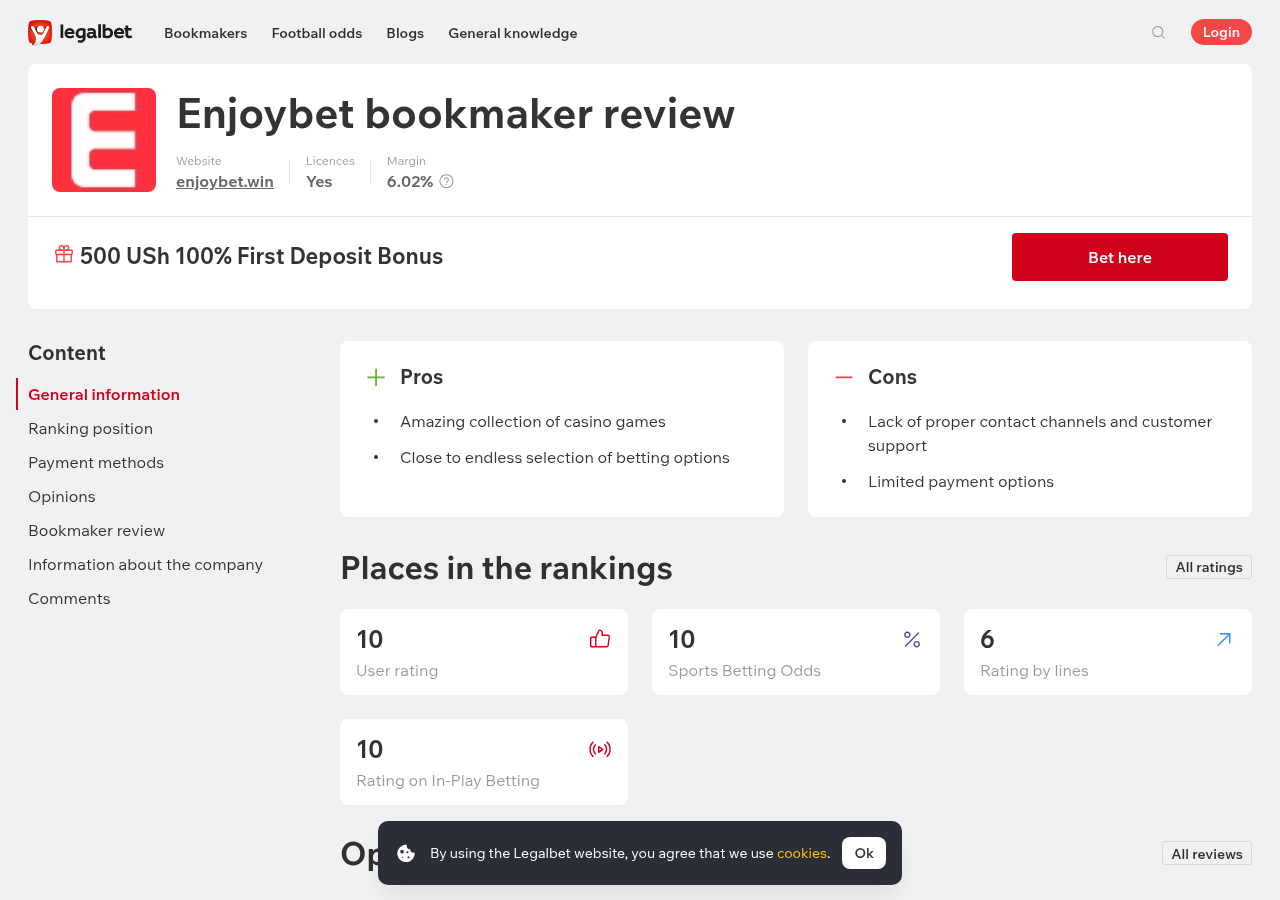Open the Blogs menu
1280x900 pixels.
[x=405, y=33]
